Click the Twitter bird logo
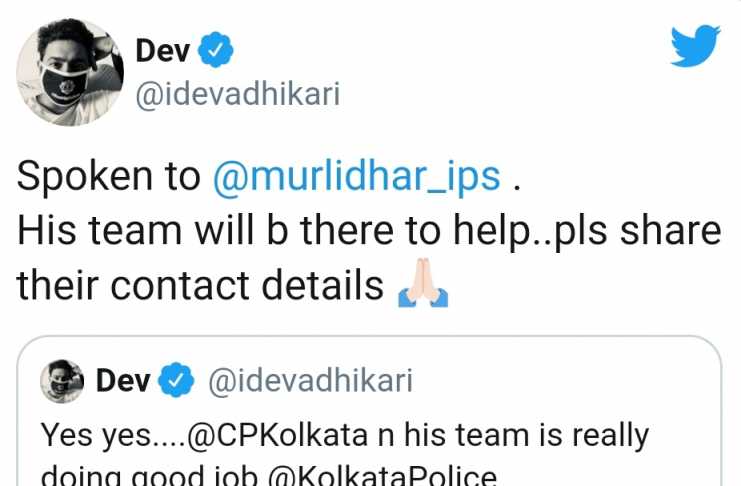 coord(696,46)
